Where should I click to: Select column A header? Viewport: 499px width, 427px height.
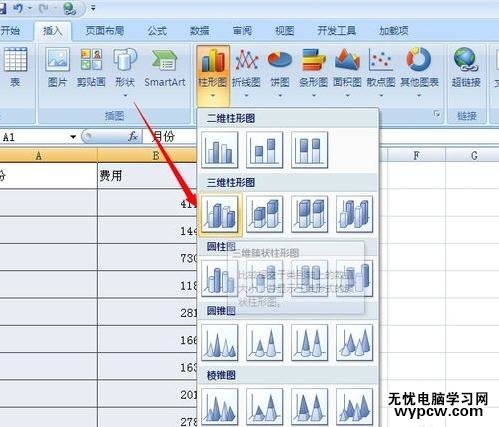click(x=48, y=155)
